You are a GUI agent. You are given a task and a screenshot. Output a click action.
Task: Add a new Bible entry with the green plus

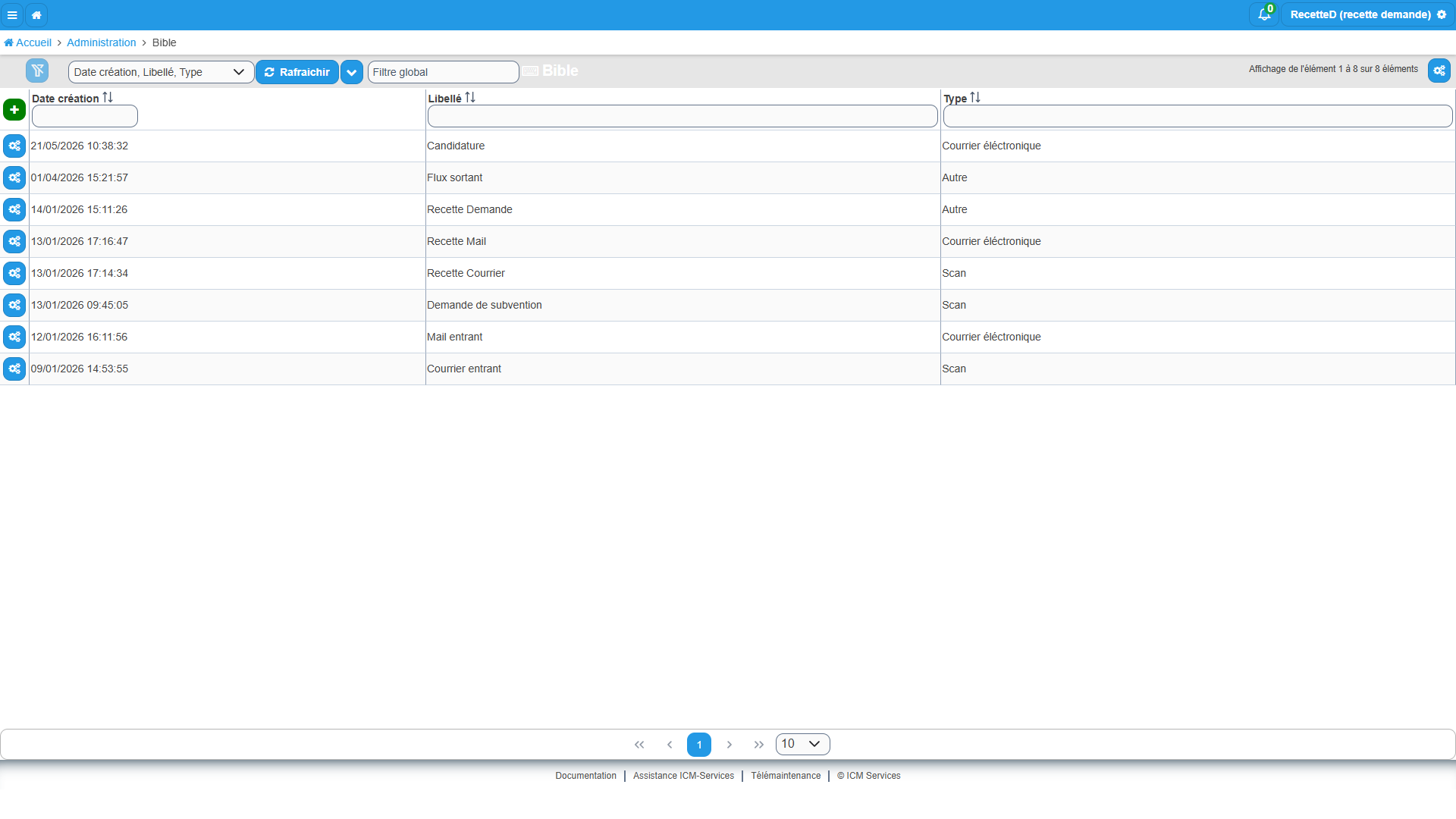[x=14, y=110]
